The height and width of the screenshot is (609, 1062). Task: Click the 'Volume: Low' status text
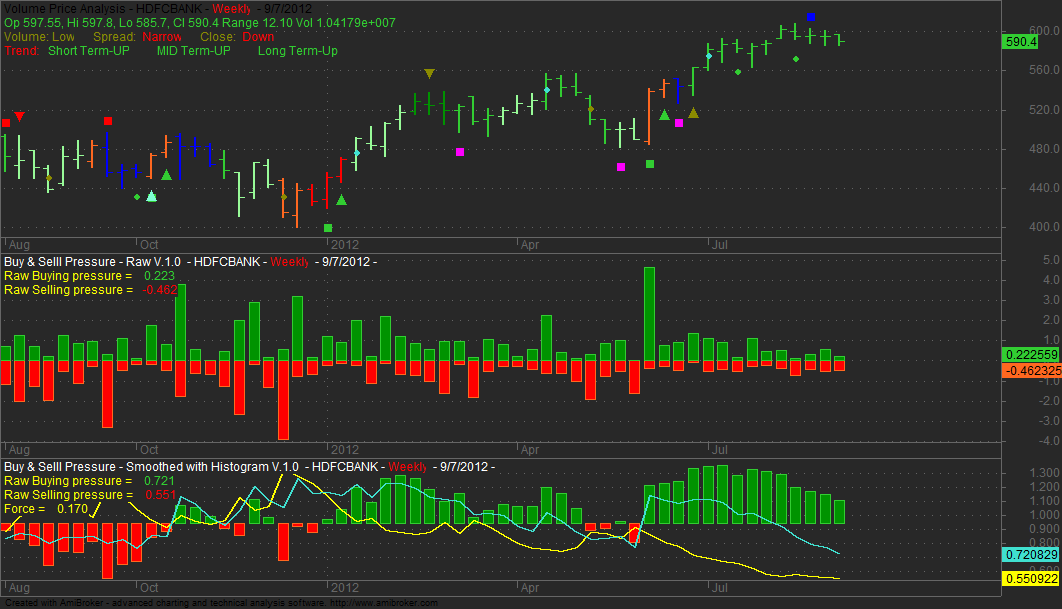[x=39, y=37]
